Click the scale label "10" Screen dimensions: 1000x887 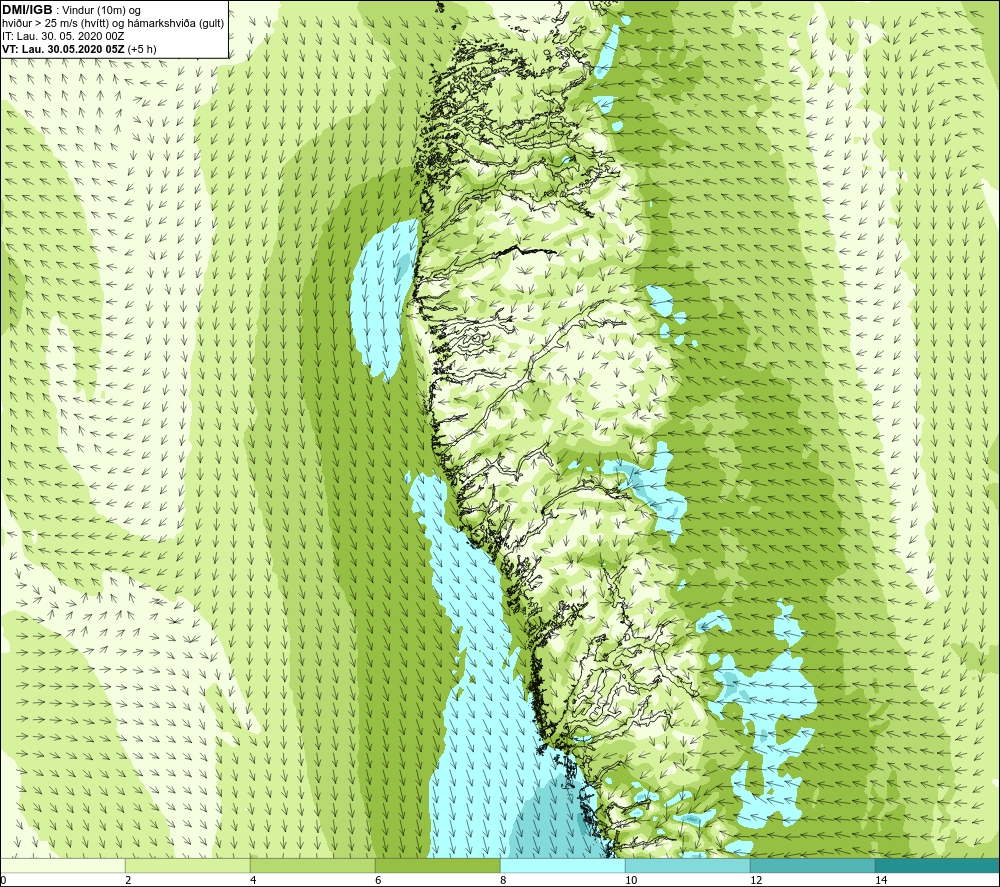tap(631, 881)
